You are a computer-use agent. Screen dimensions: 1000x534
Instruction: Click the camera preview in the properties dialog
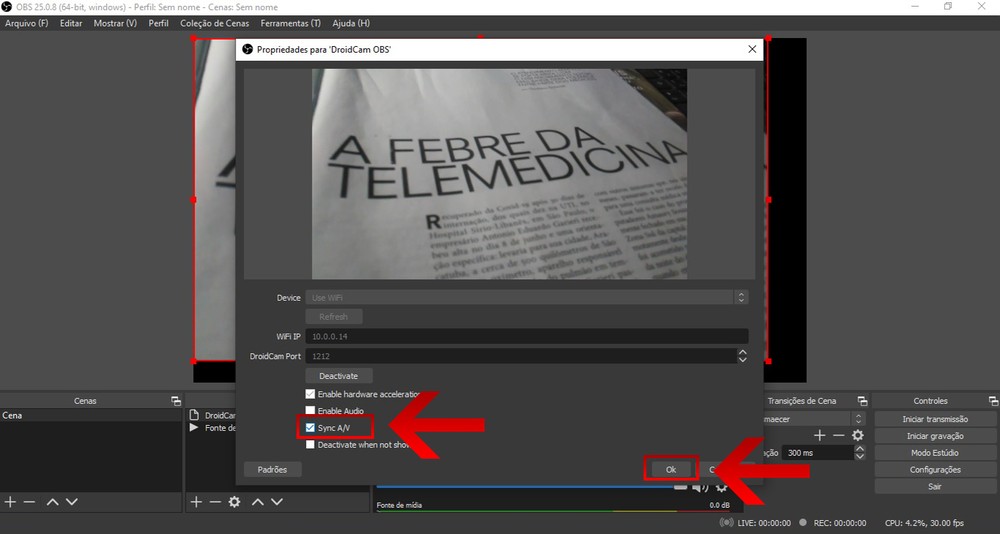coord(499,174)
